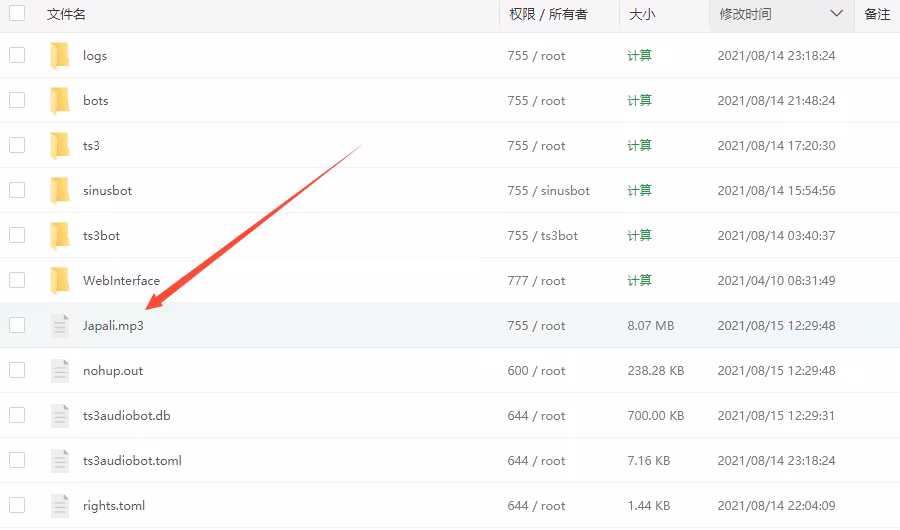Click the date 2021/08/14 22:04:09
Screen dimensions: 900x530
(x=776, y=506)
